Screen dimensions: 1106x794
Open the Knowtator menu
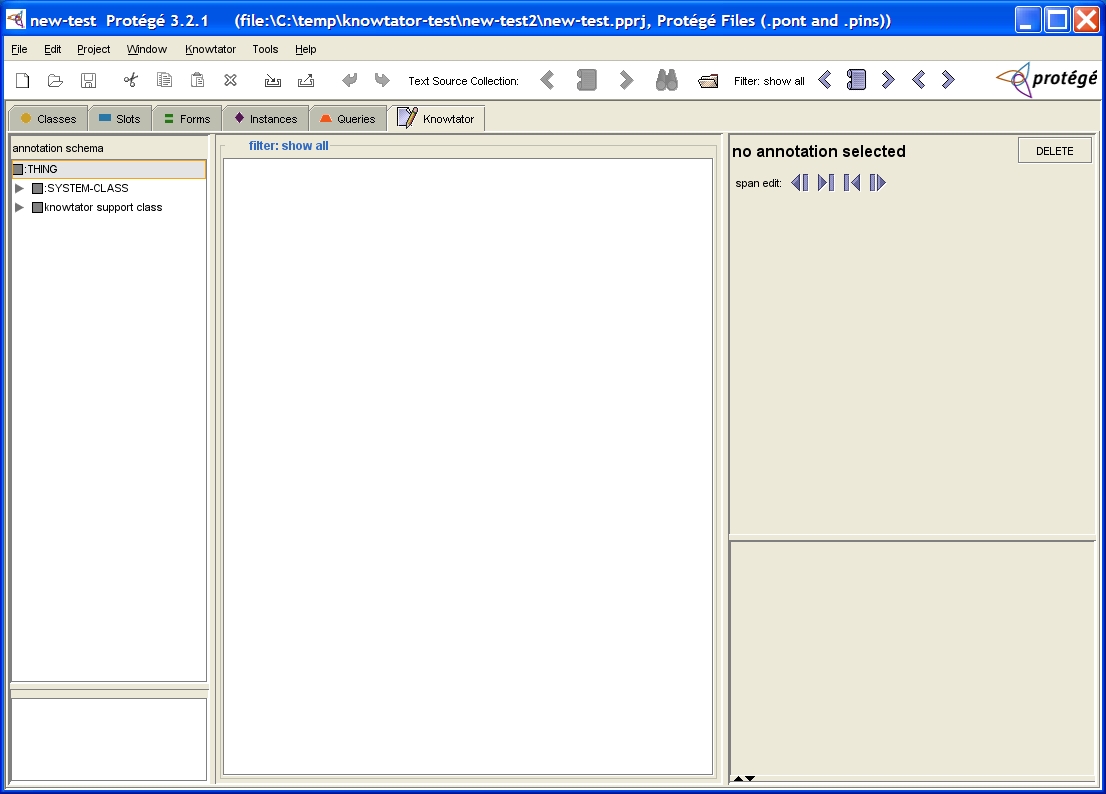click(x=210, y=49)
